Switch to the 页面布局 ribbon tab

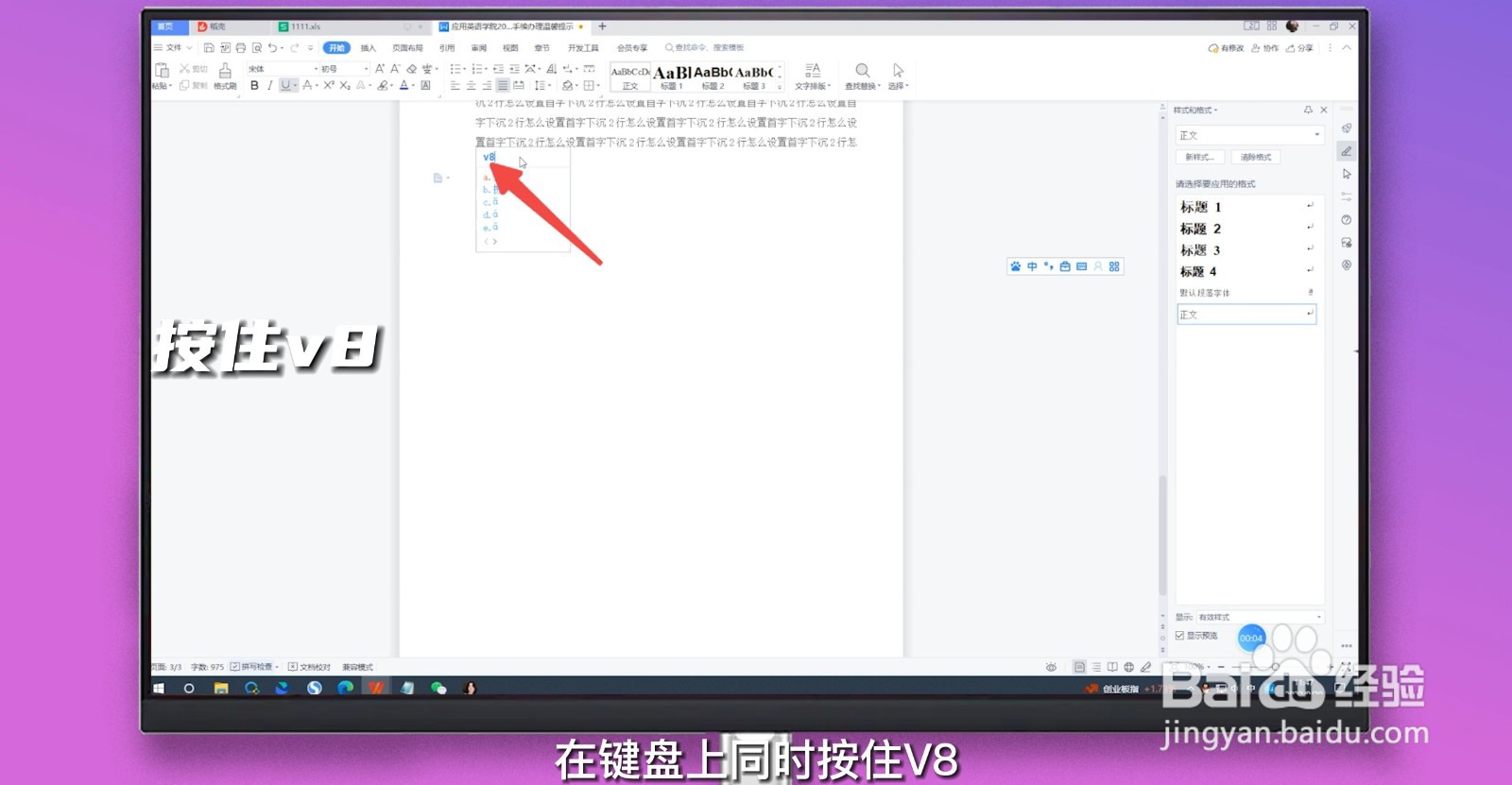pos(408,47)
